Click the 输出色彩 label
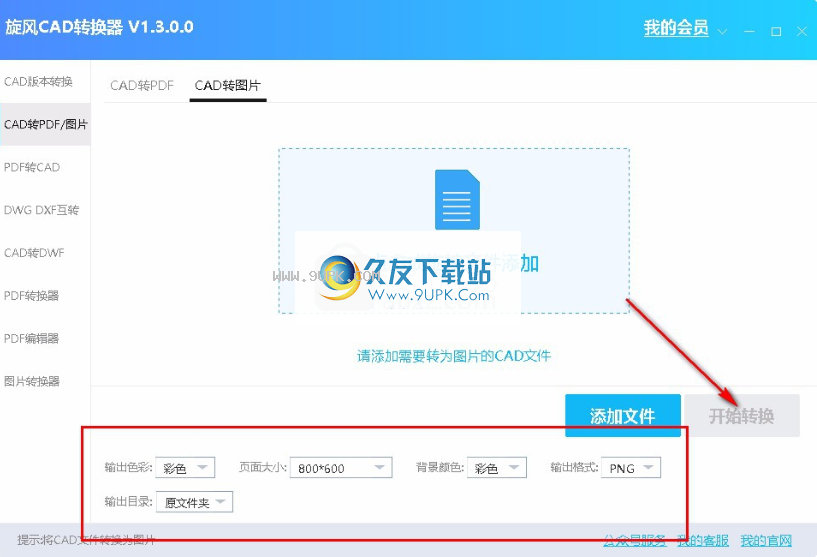 click(128, 467)
